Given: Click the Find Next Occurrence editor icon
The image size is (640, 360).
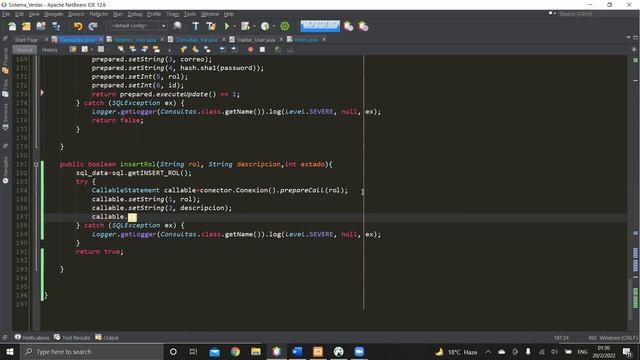Looking at the screenshot, I should pyautogui.click(x=144, y=49).
